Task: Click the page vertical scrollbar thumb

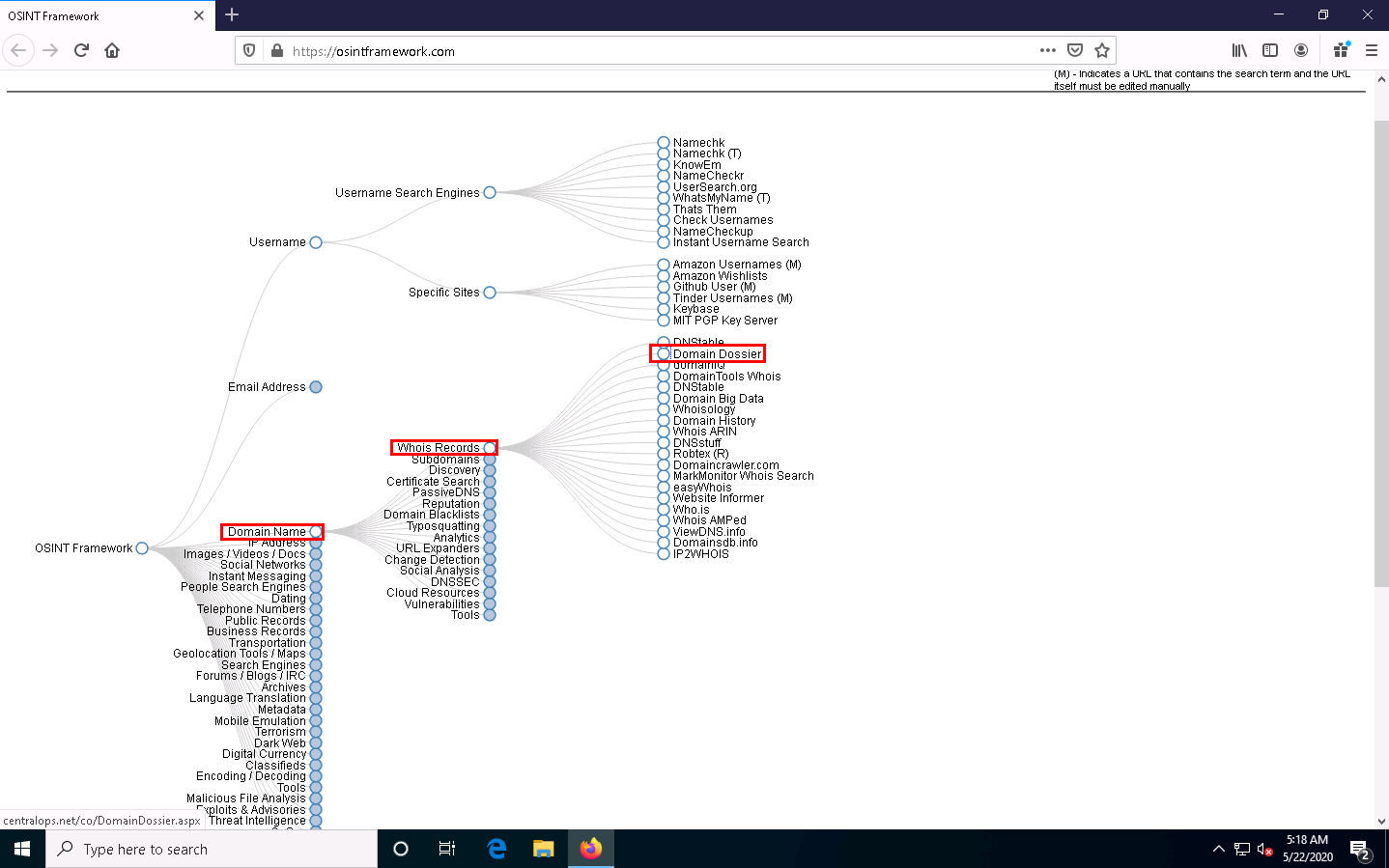Action: tap(1381, 352)
